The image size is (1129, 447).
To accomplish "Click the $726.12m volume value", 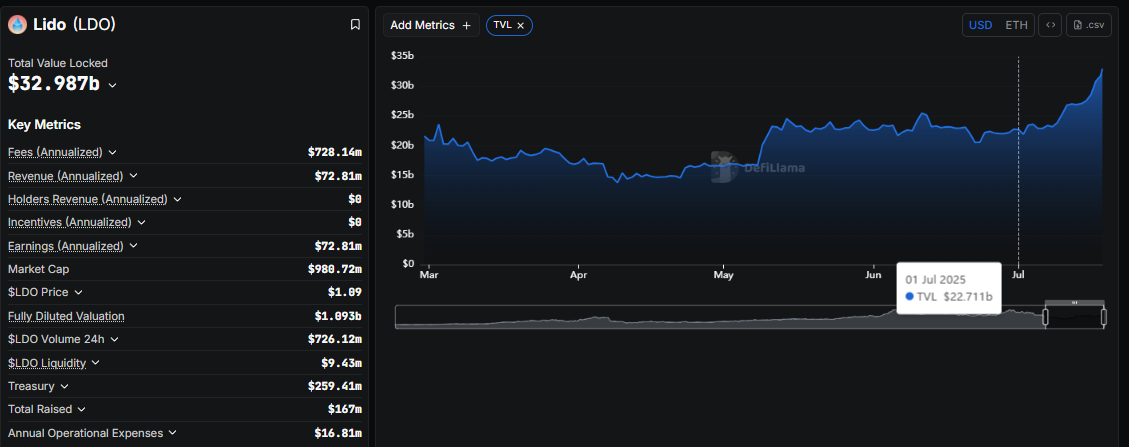I will pos(334,339).
